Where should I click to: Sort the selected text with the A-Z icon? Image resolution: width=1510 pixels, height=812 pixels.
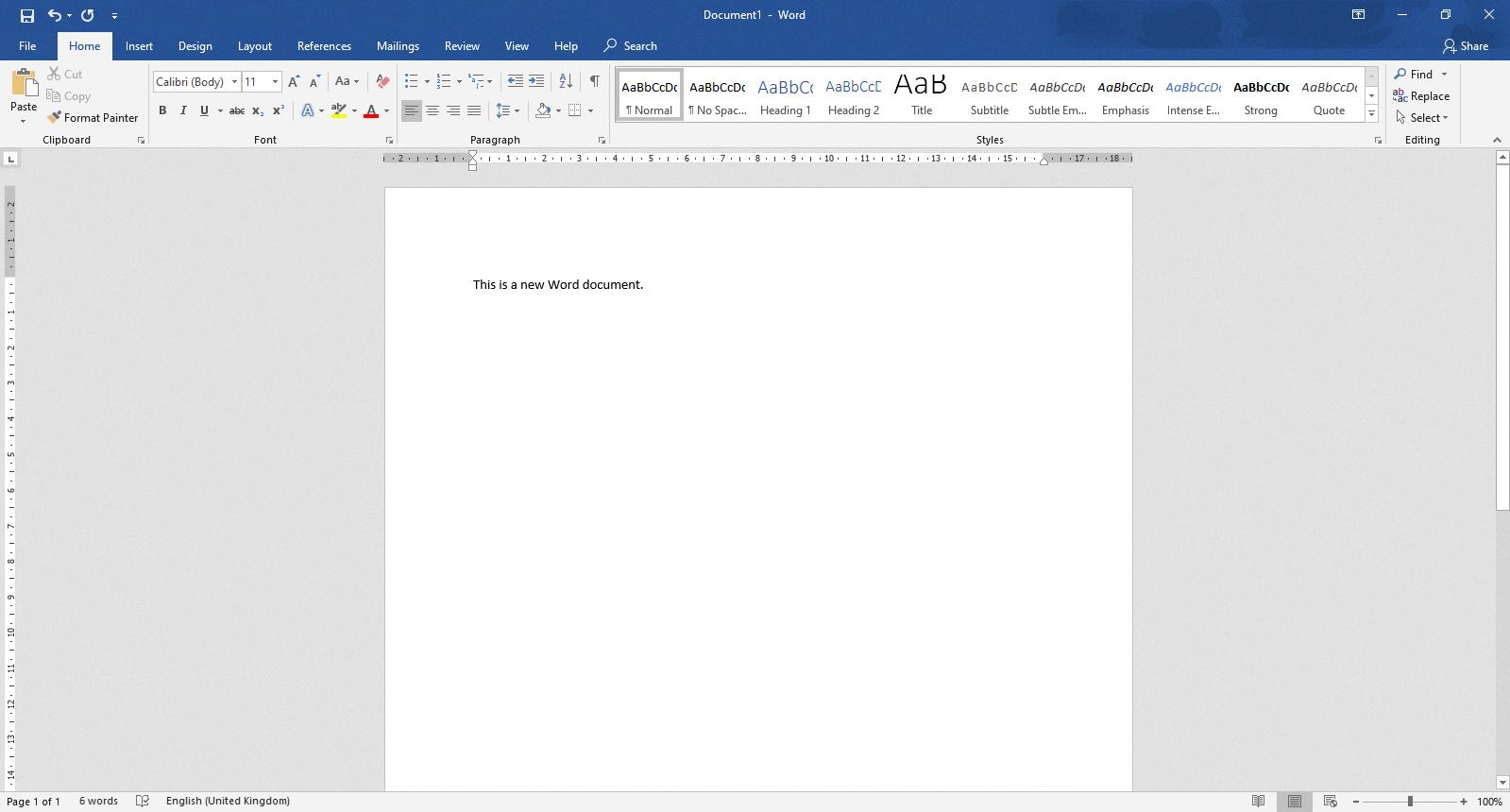(566, 82)
